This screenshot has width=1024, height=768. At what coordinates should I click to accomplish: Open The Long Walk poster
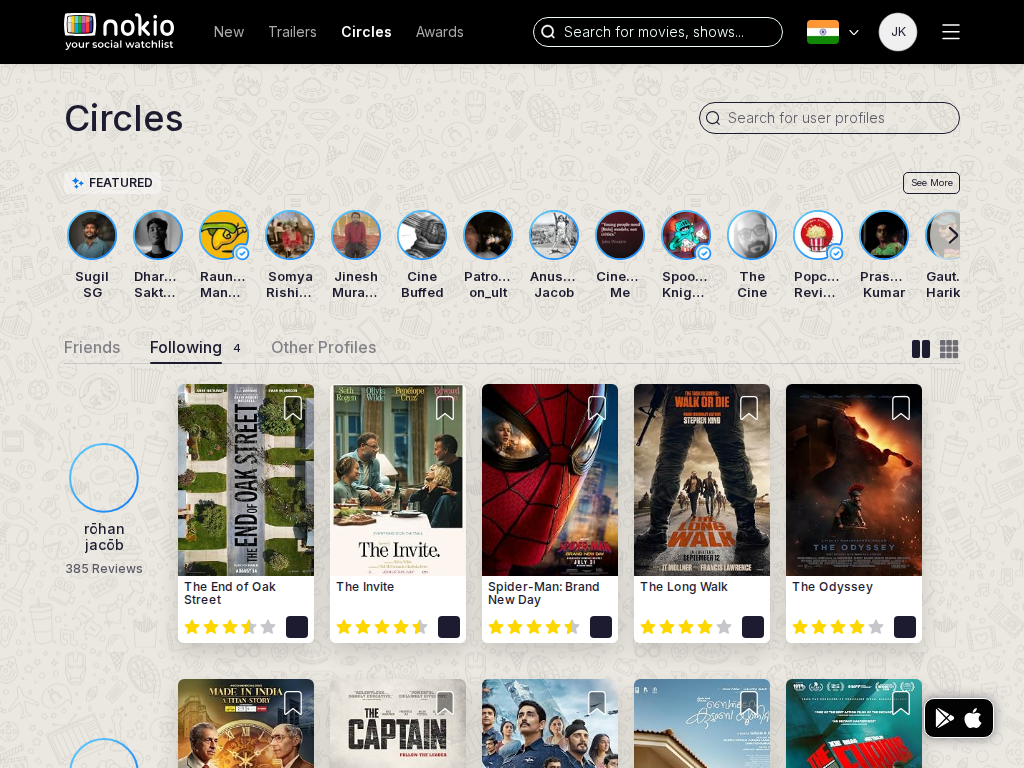(702, 480)
